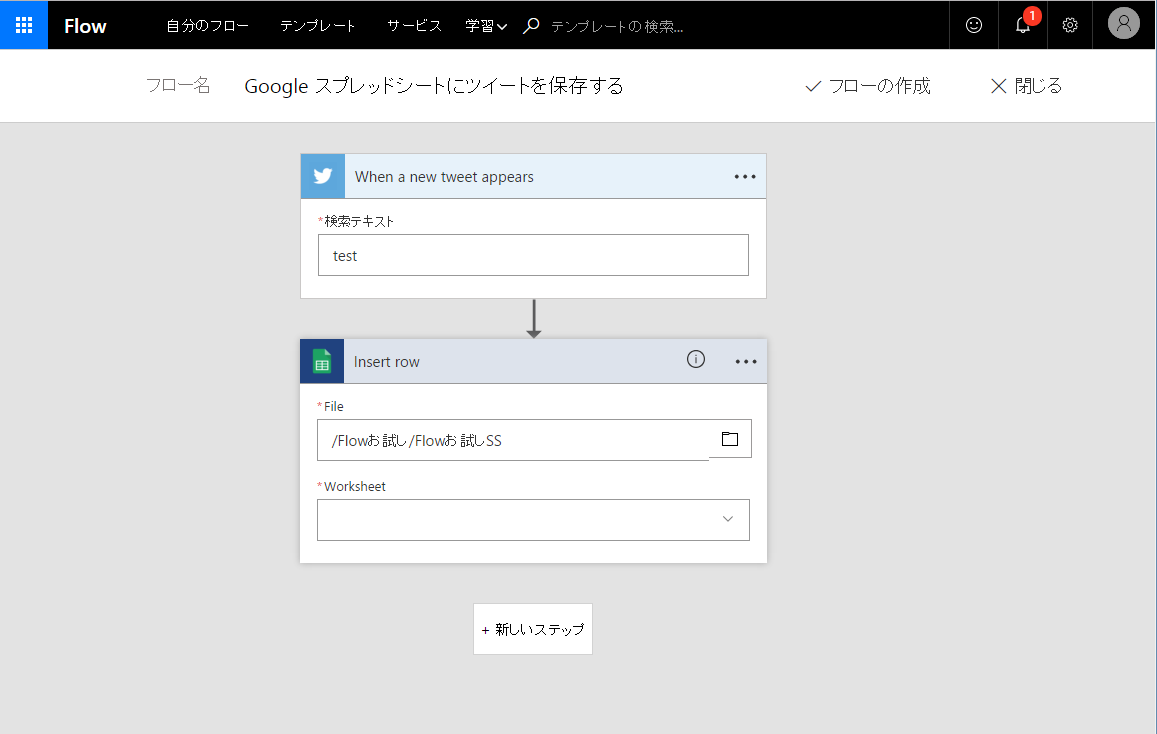The height and width of the screenshot is (734, 1157).
Task: Expand the Worksheet dropdown
Action: (x=533, y=520)
